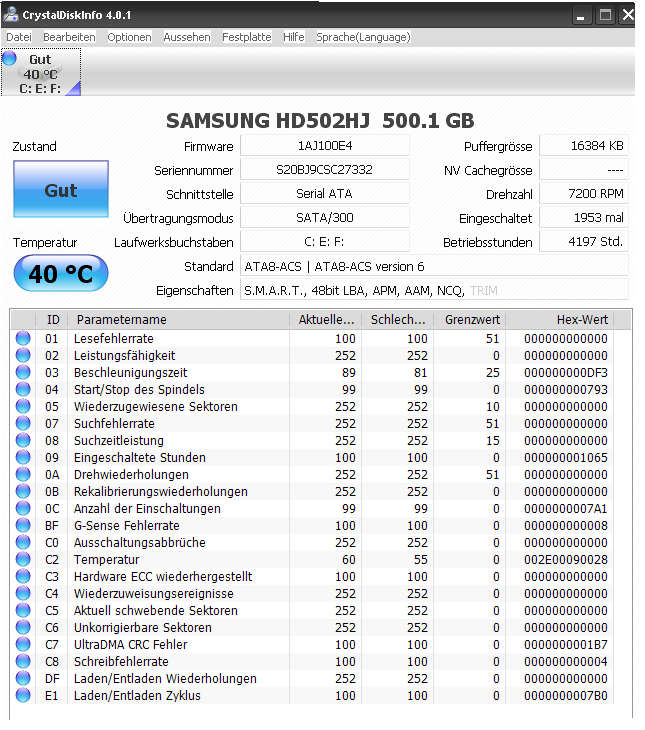This screenshot has width=645, height=730.
Task: Click status orb for Laden/Entladen Zyklus
Action: [x=23, y=695]
